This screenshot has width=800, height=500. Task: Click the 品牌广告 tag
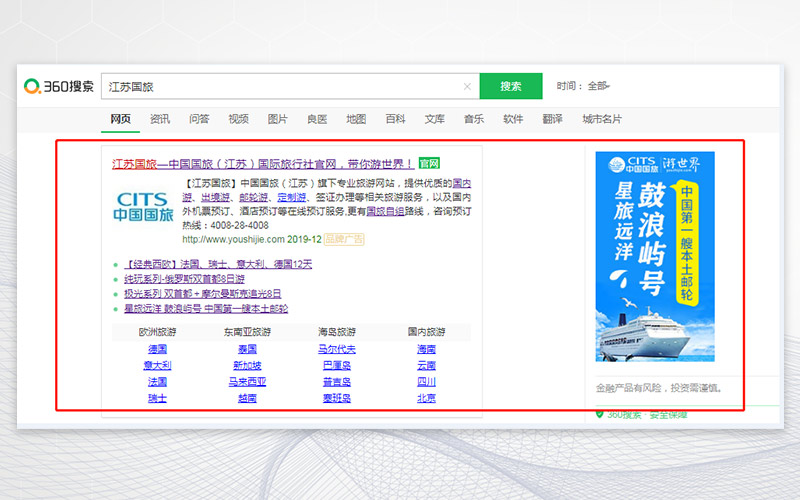click(x=344, y=239)
